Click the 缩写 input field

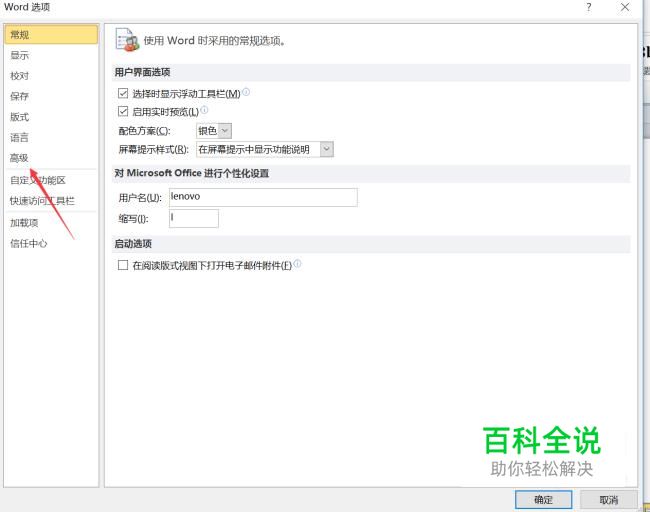coord(194,218)
